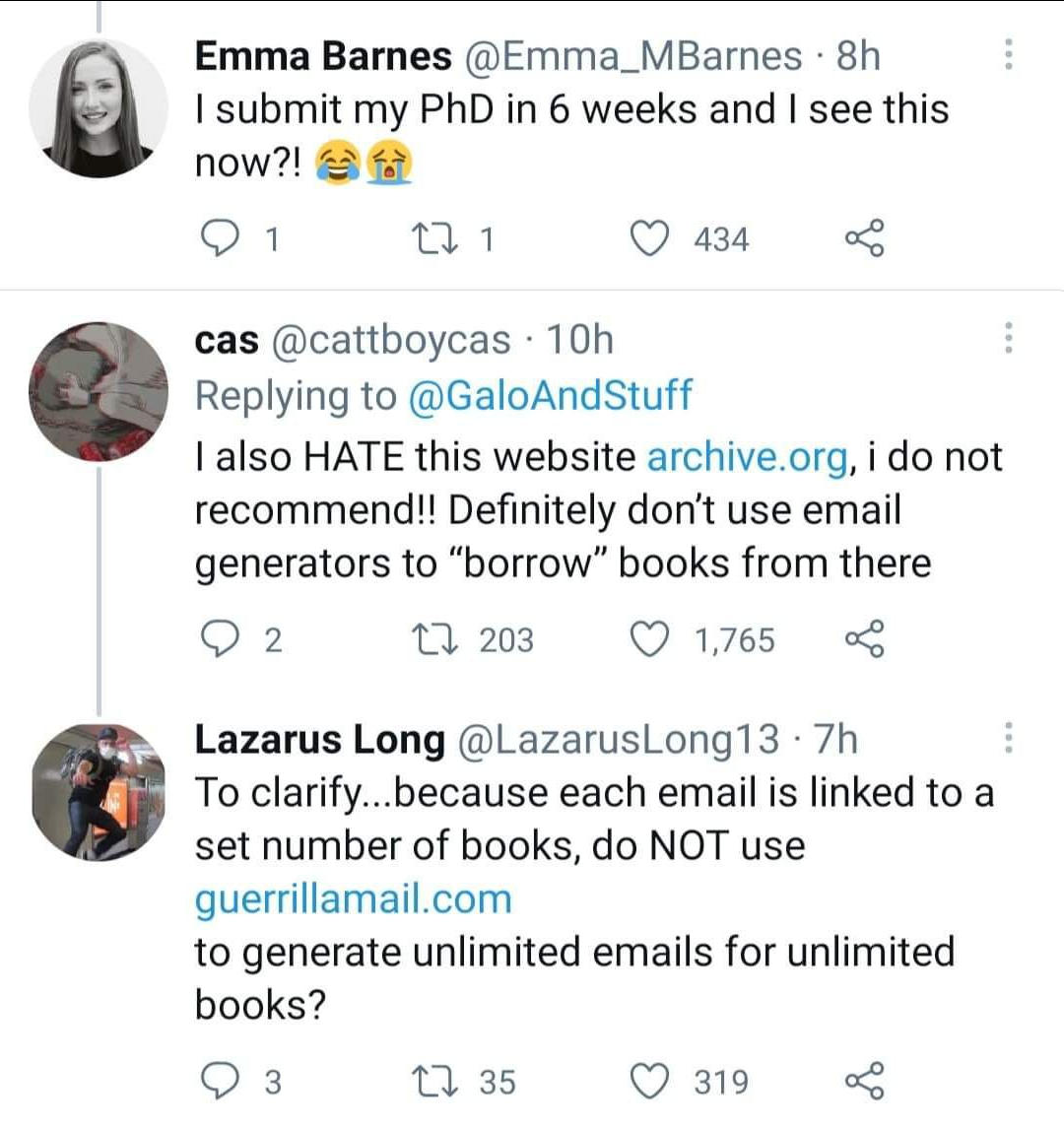1064x1127 pixels.
Task: Like Lazarus Long's tweet with 319 likes
Action: coord(649,1082)
